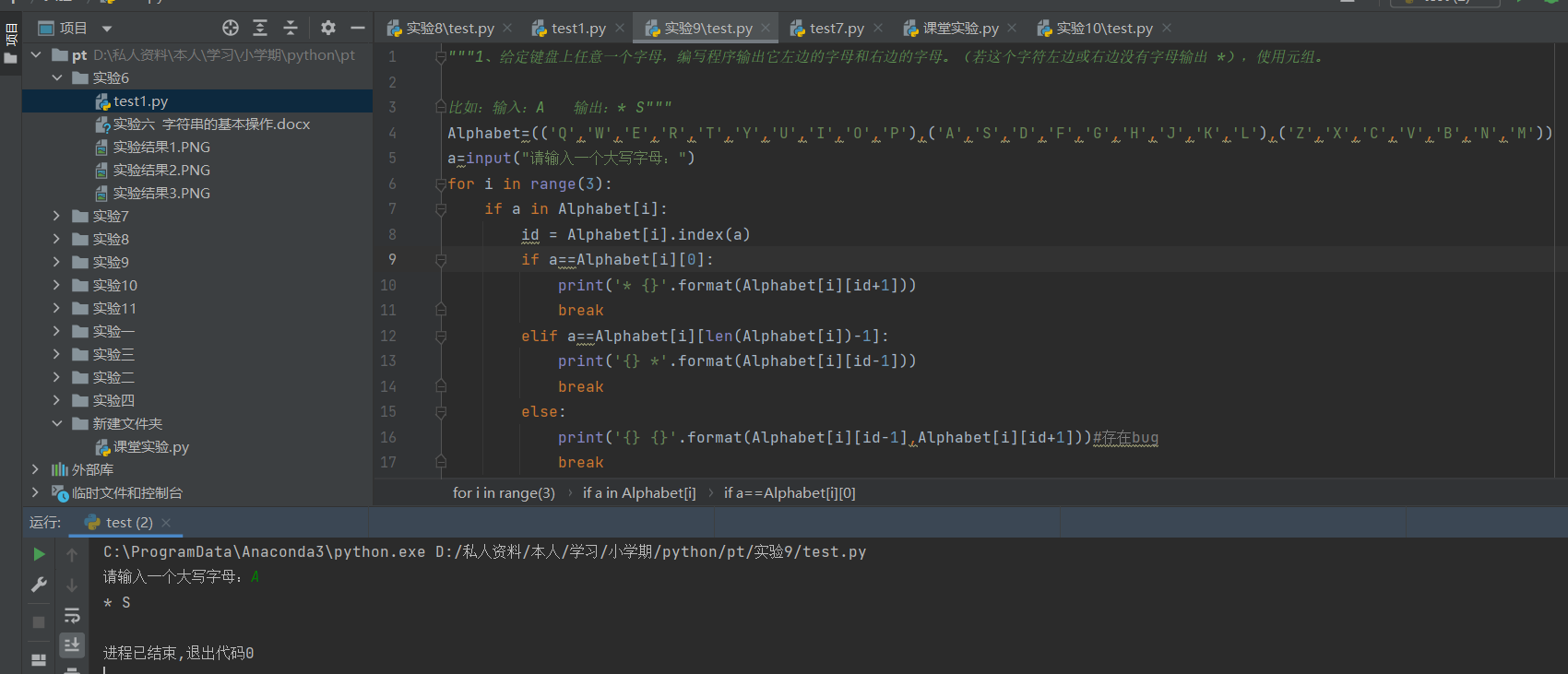Viewport: 1568px width, 674px height.
Task: Expand the 实验8 folder
Action: pyautogui.click(x=57, y=239)
